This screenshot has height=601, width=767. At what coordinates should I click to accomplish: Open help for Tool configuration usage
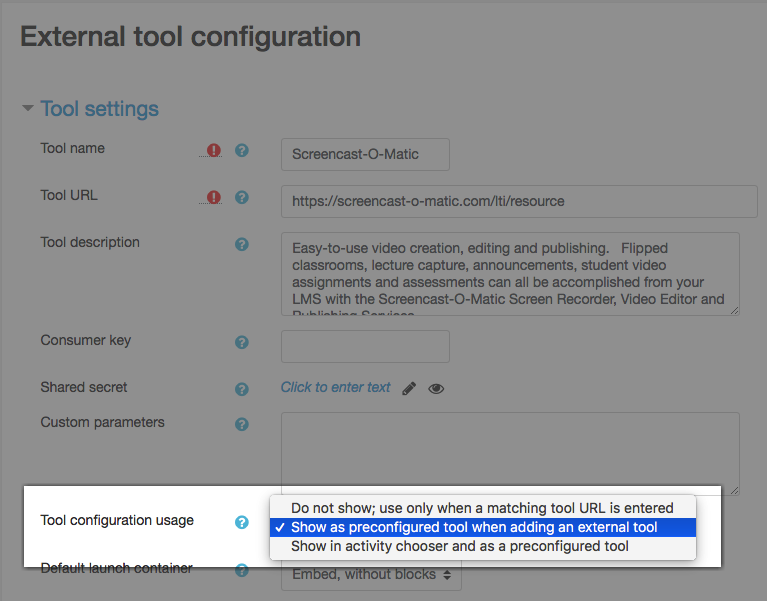[x=242, y=522]
